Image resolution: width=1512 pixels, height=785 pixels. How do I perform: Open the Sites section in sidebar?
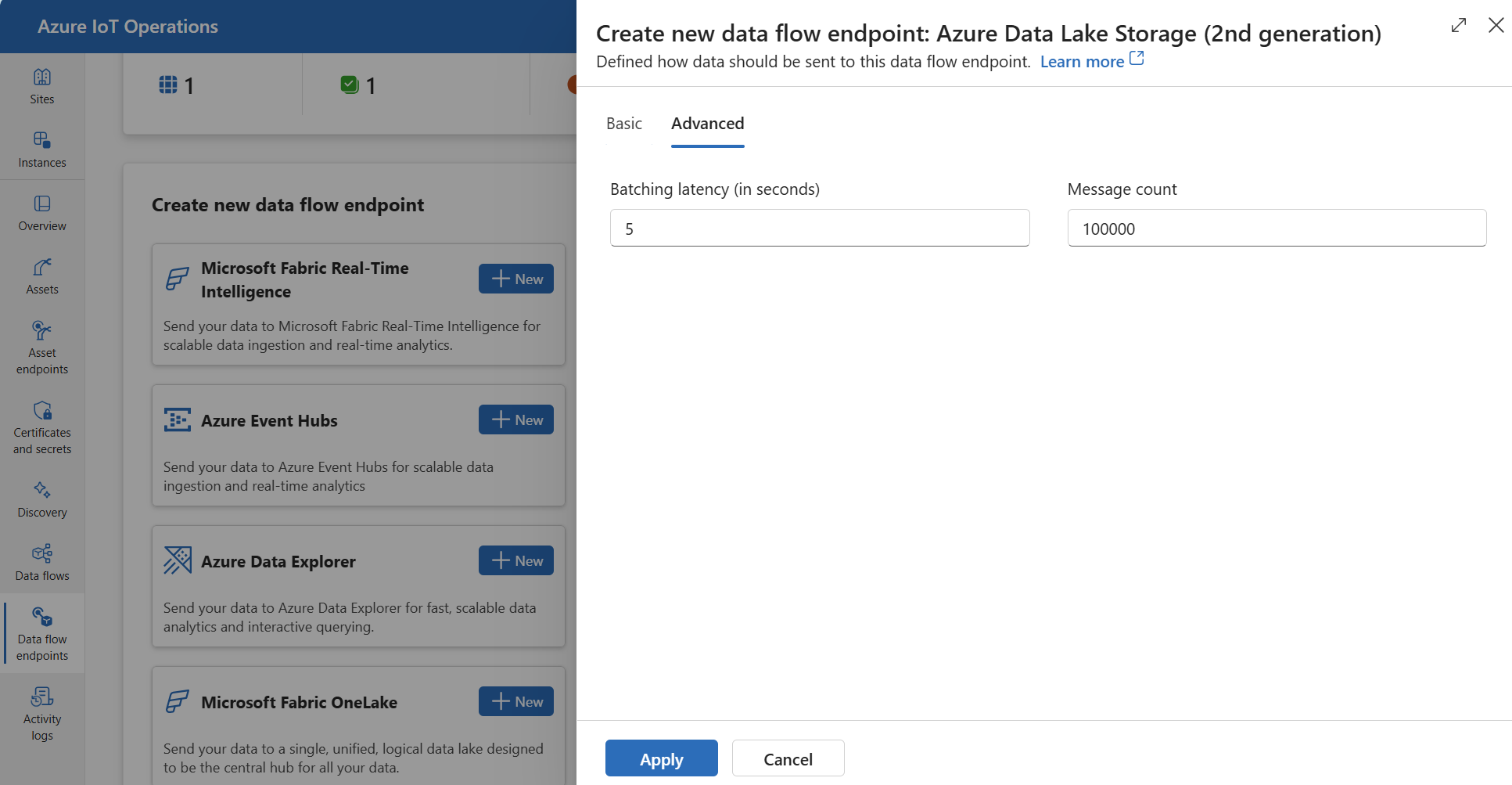[42, 85]
